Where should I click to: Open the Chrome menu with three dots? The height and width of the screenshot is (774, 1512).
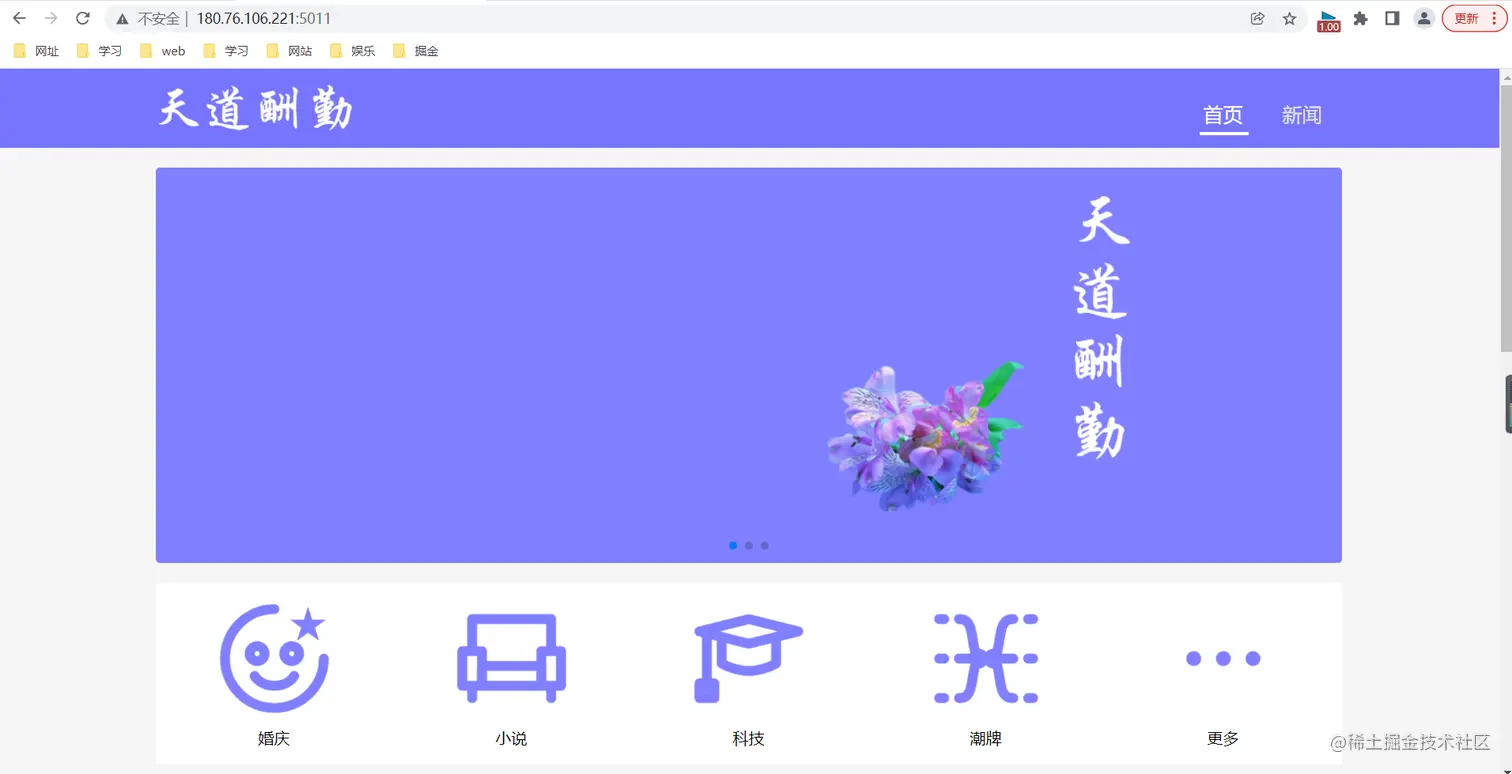click(1495, 18)
